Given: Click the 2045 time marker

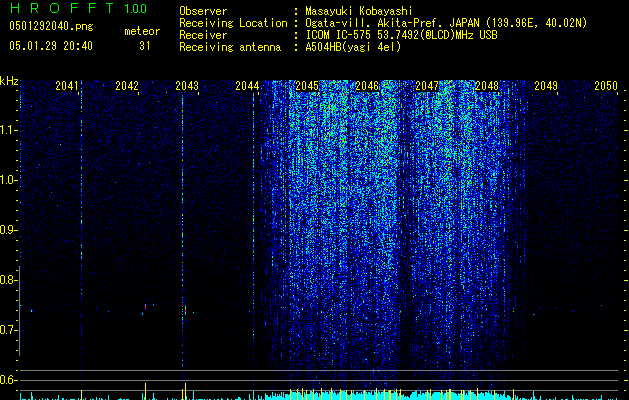Looking at the screenshot, I should (x=307, y=86).
